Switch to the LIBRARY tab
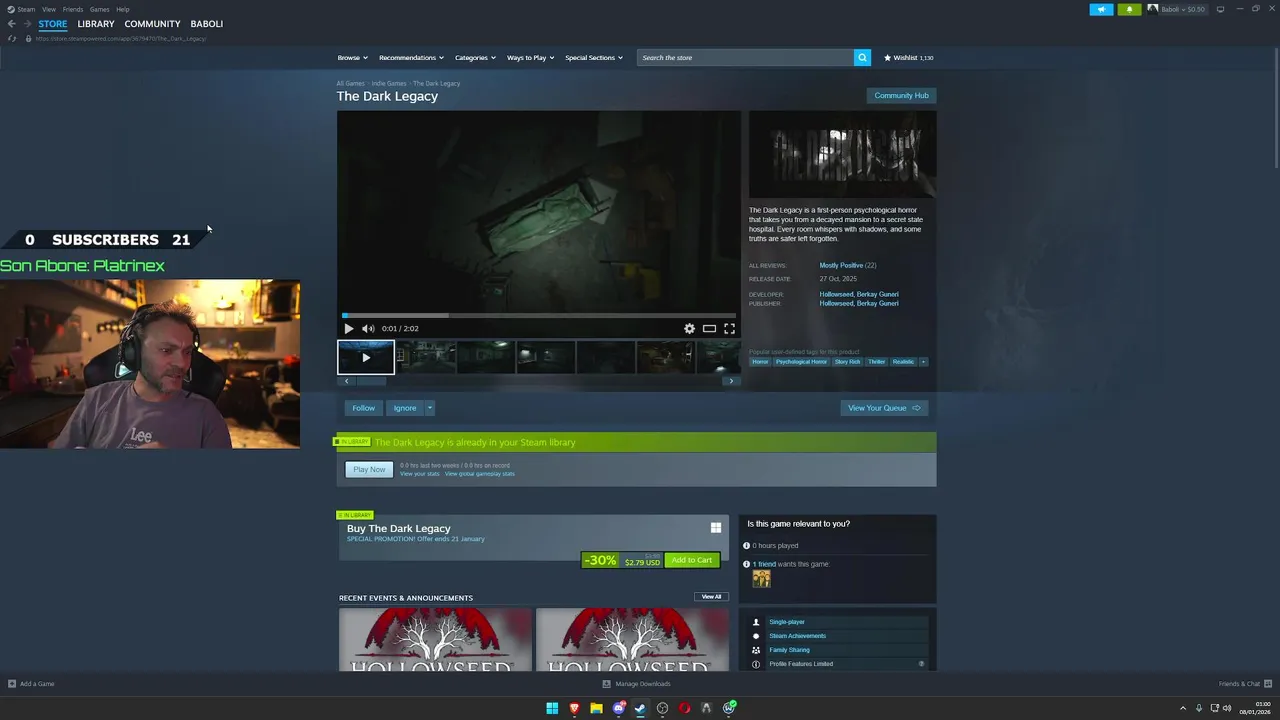1280x720 pixels. click(x=96, y=23)
